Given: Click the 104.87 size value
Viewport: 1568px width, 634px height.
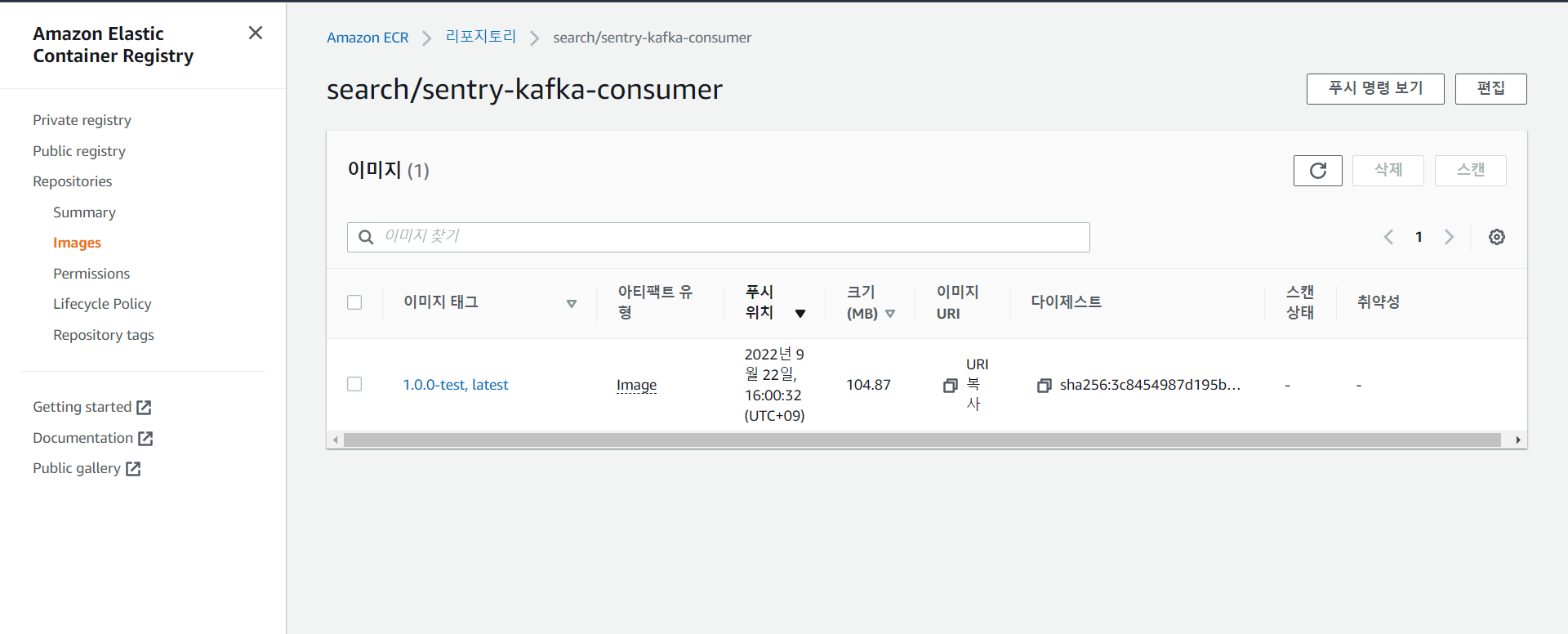Looking at the screenshot, I should tap(868, 385).
